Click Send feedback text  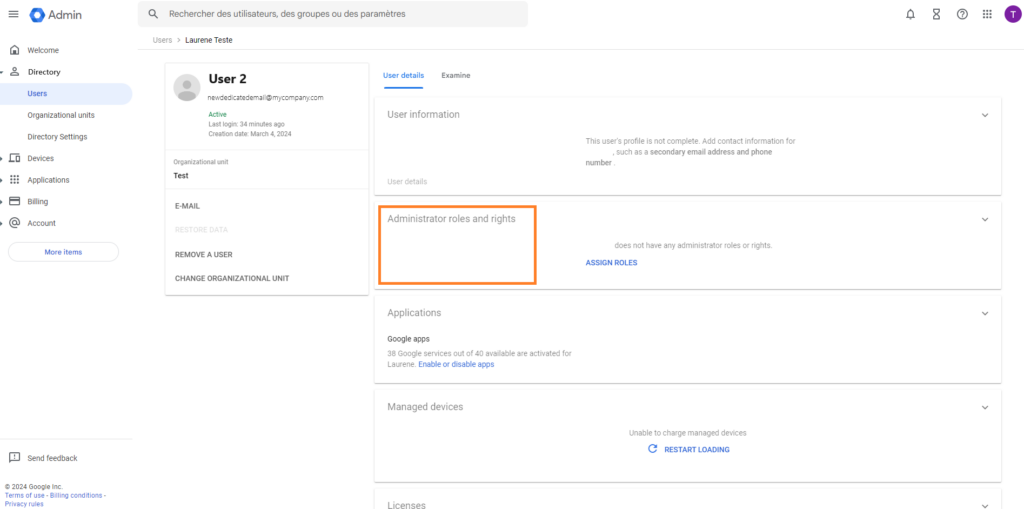[x=52, y=458]
